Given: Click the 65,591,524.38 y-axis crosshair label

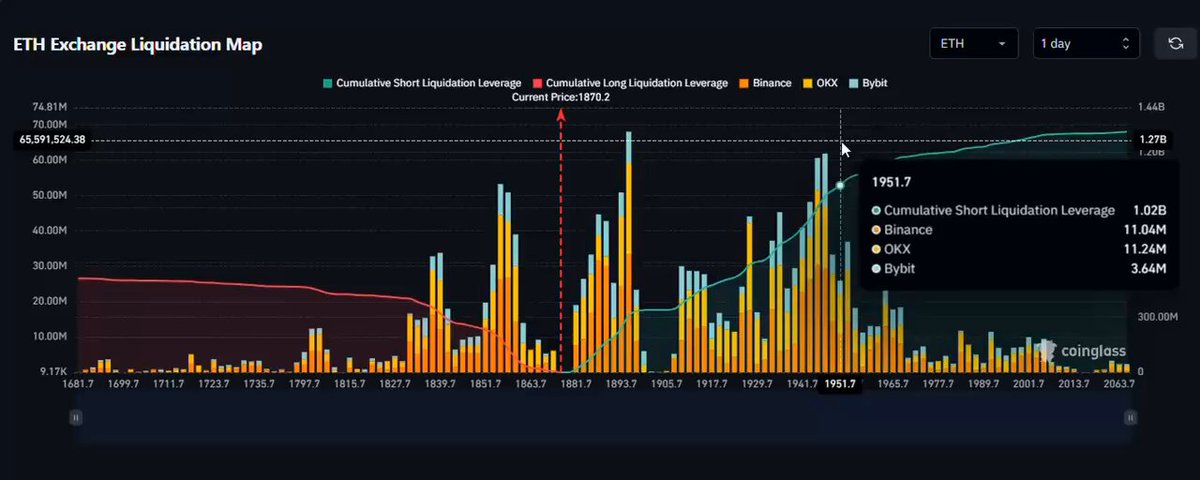Looking at the screenshot, I should 52,140.
